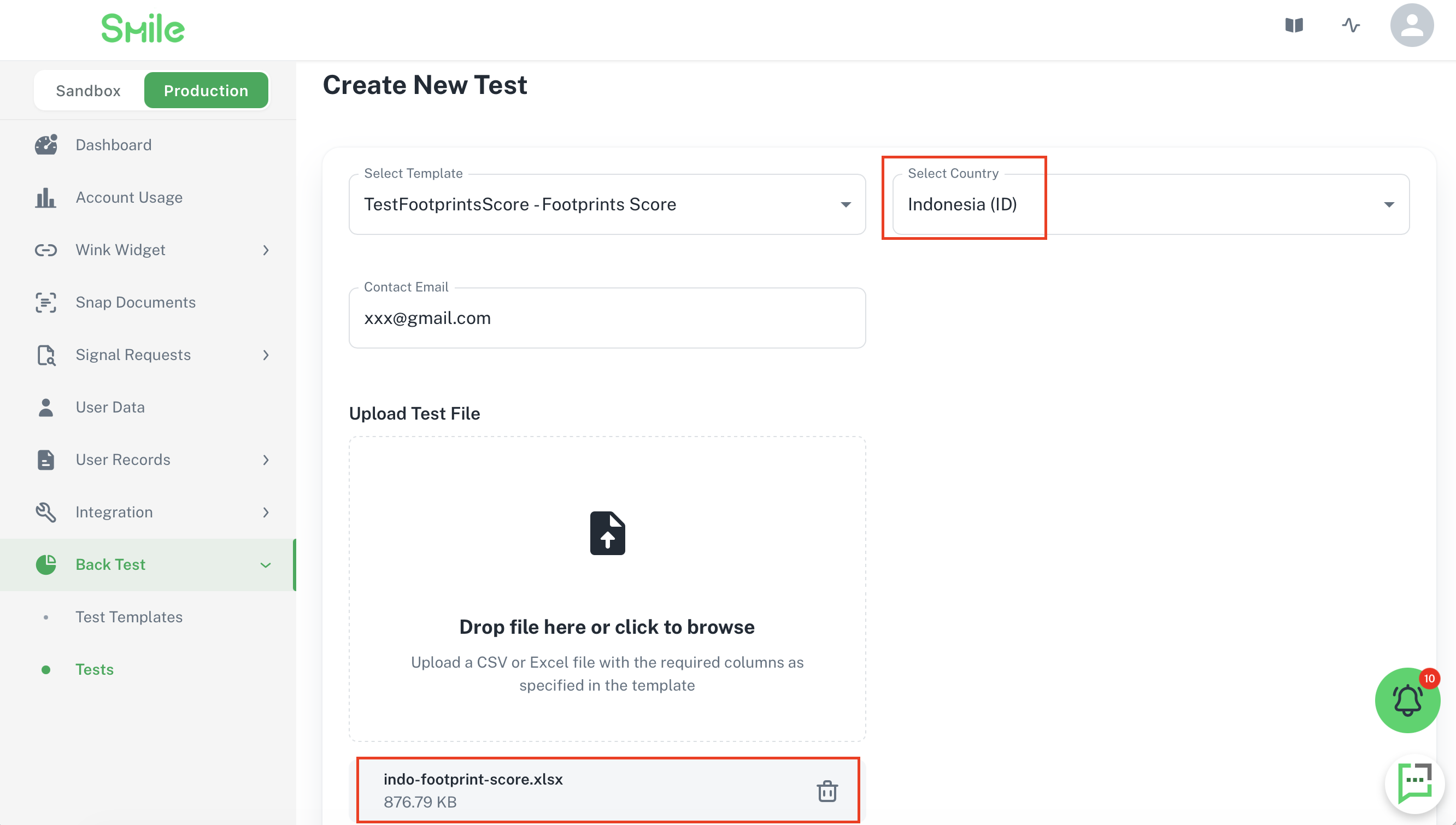Screen dimensions: 1456x825
Task: Click the Dashboard gauge icon
Action: click(46, 145)
